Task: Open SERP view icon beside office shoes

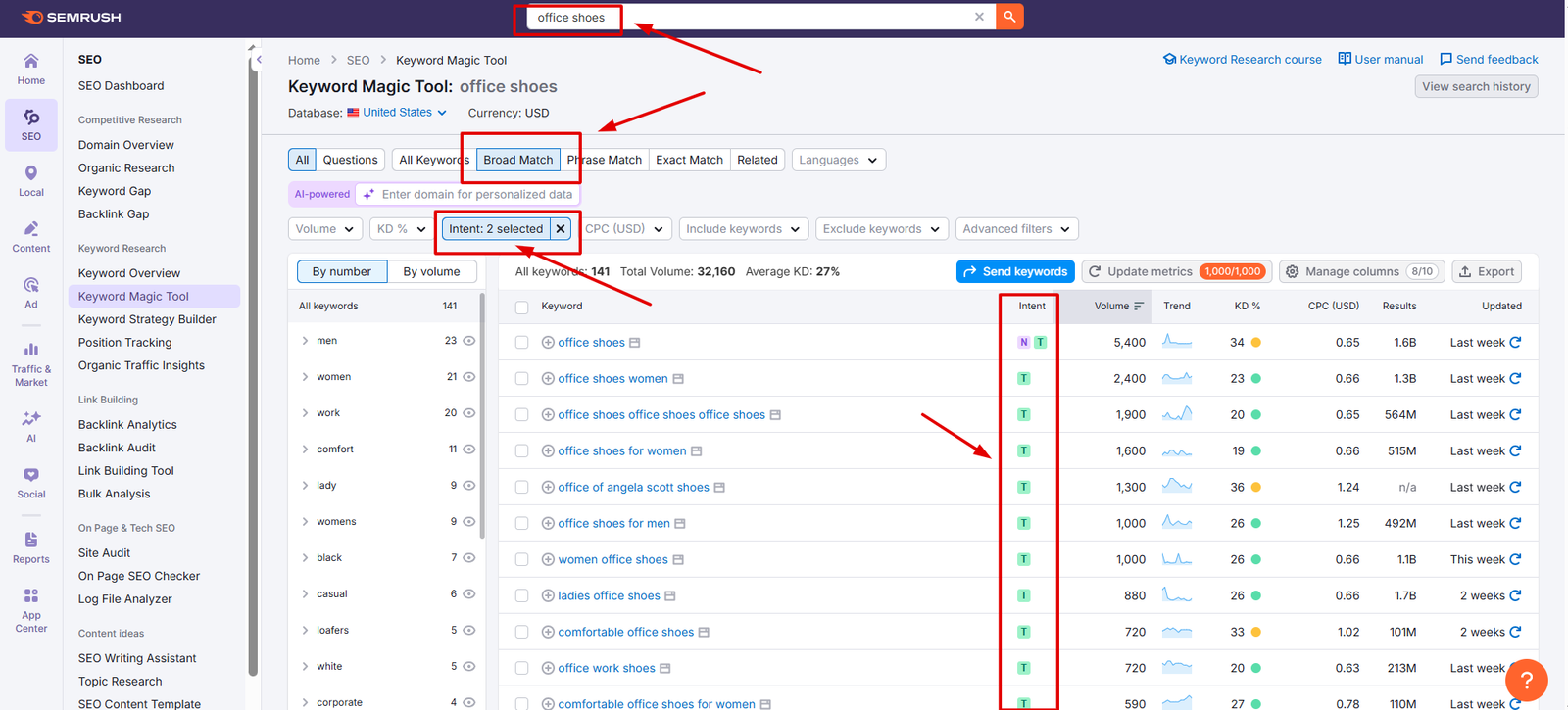Action: click(x=635, y=343)
